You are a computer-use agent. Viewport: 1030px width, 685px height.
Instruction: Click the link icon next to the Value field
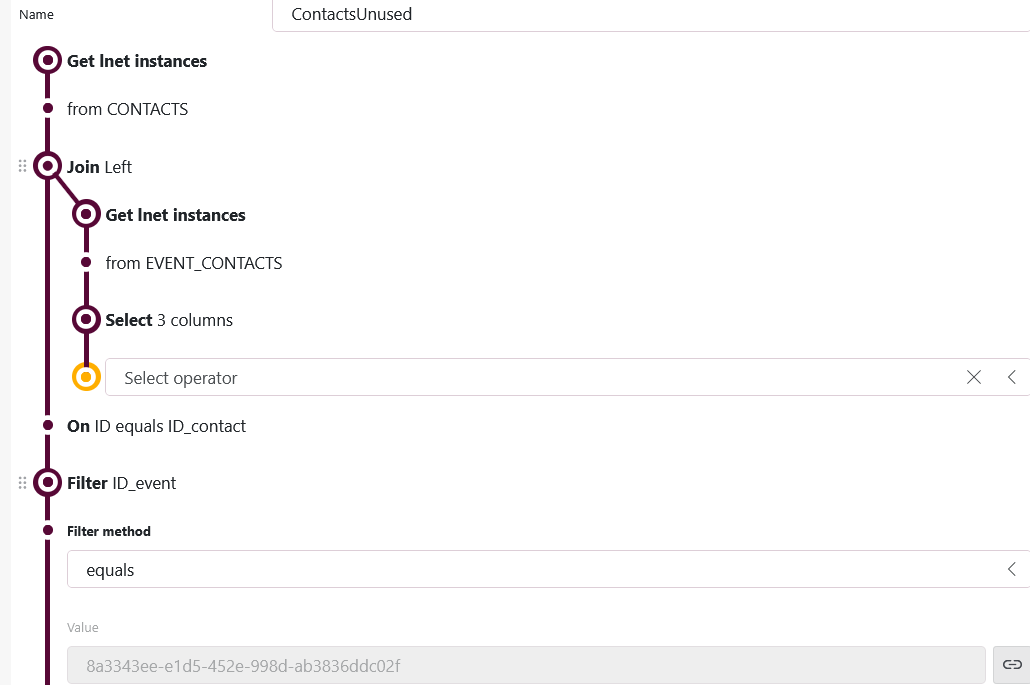point(1012,665)
